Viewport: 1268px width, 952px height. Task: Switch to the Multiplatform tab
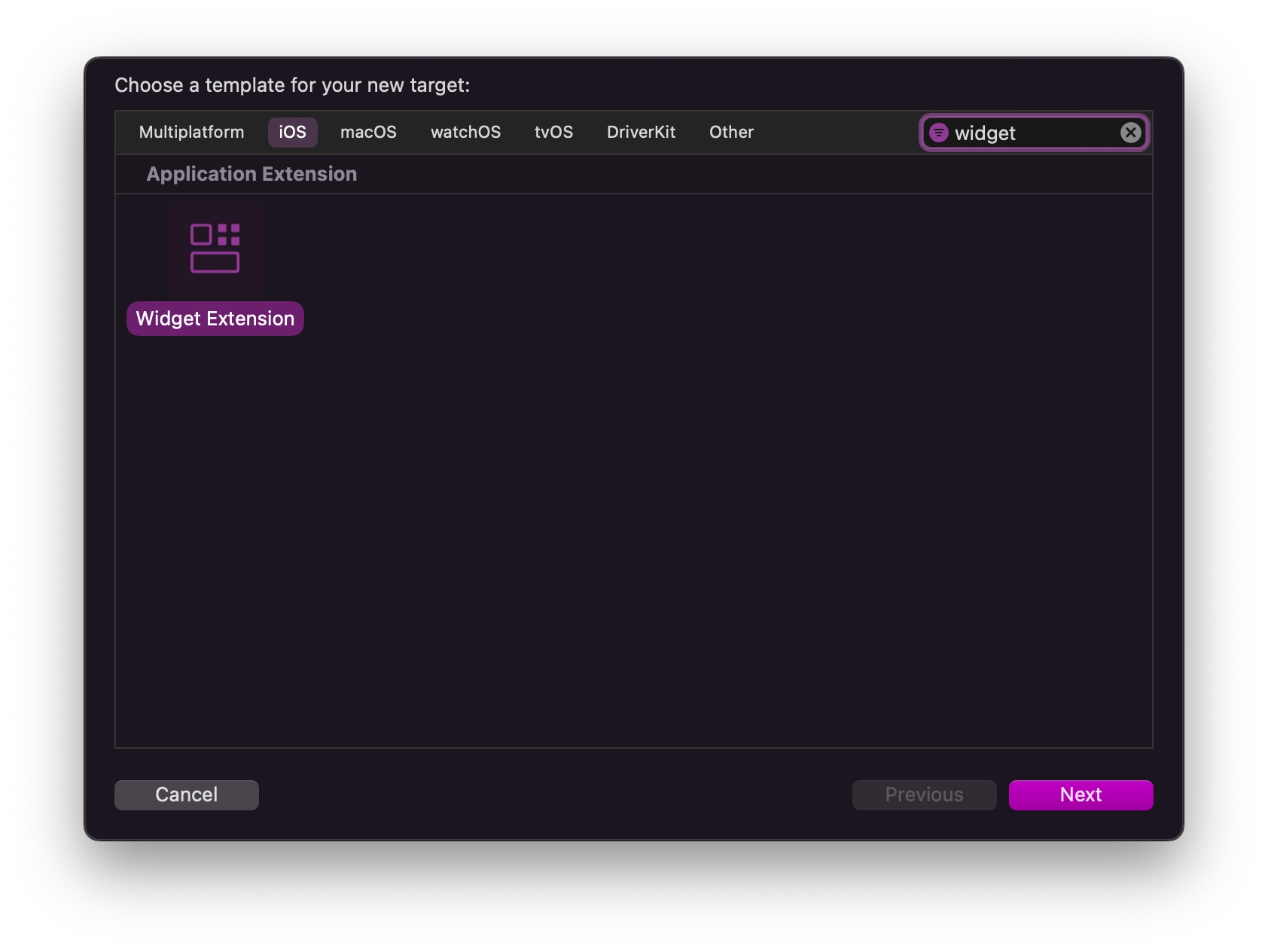(x=191, y=133)
